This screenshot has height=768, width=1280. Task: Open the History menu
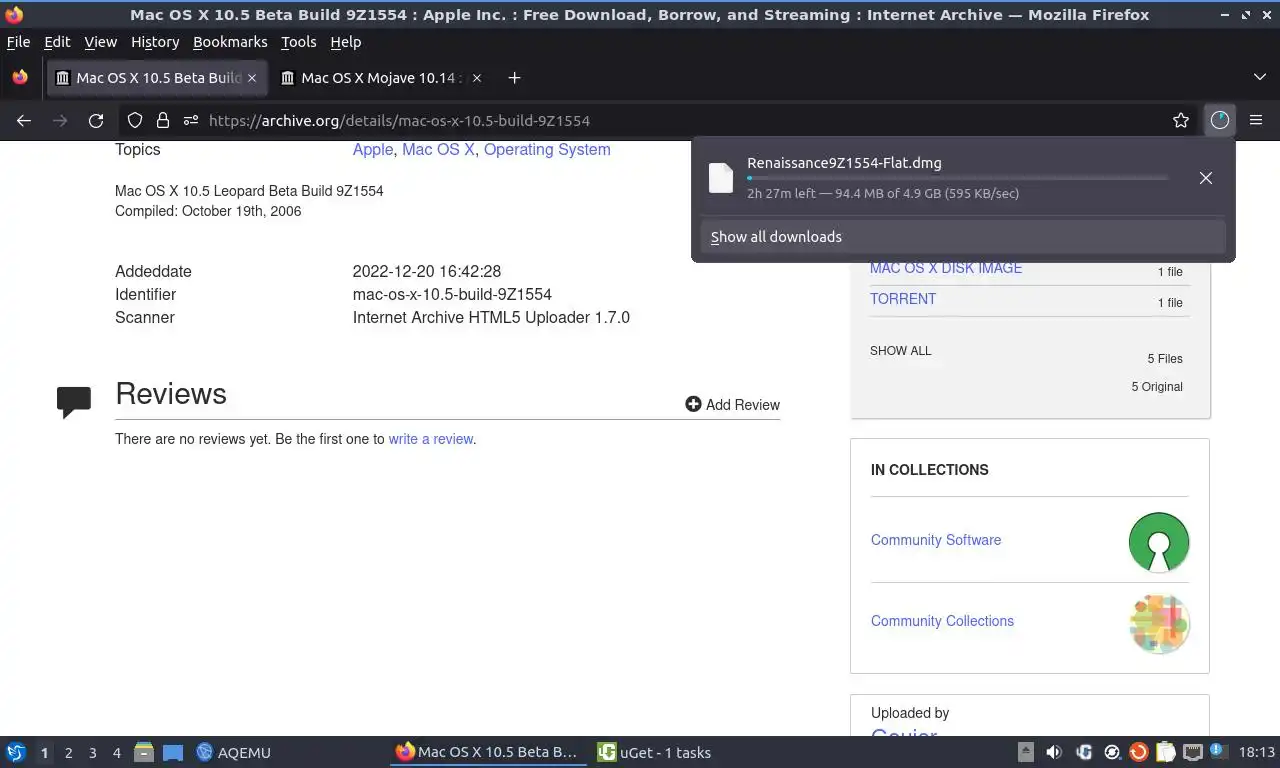[x=155, y=42]
